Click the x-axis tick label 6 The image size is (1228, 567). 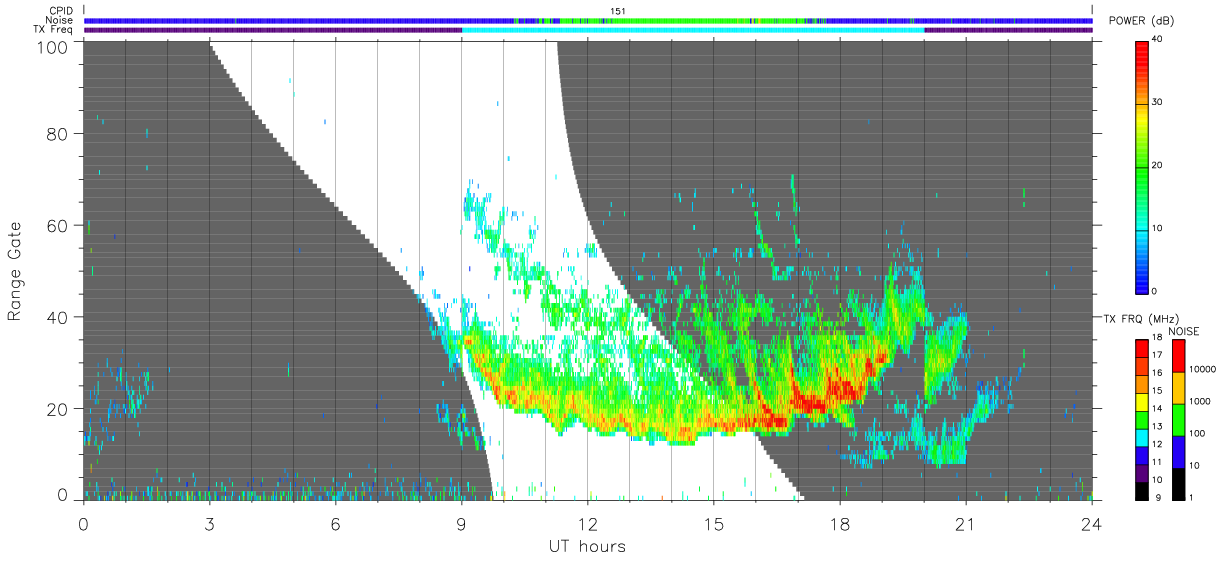335,523
